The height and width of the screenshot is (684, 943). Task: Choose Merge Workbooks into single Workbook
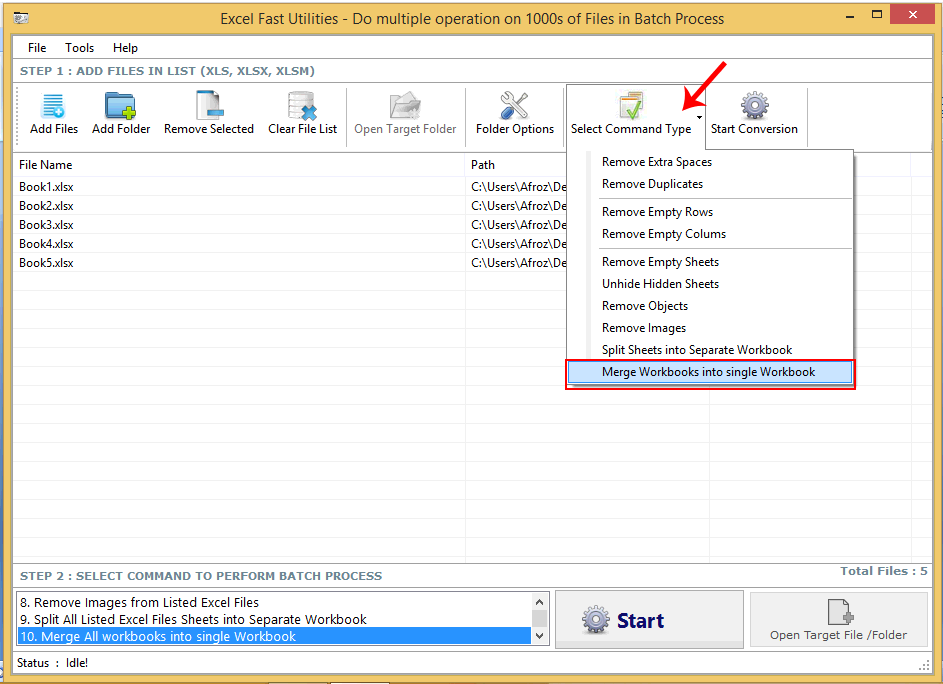tap(710, 371)
